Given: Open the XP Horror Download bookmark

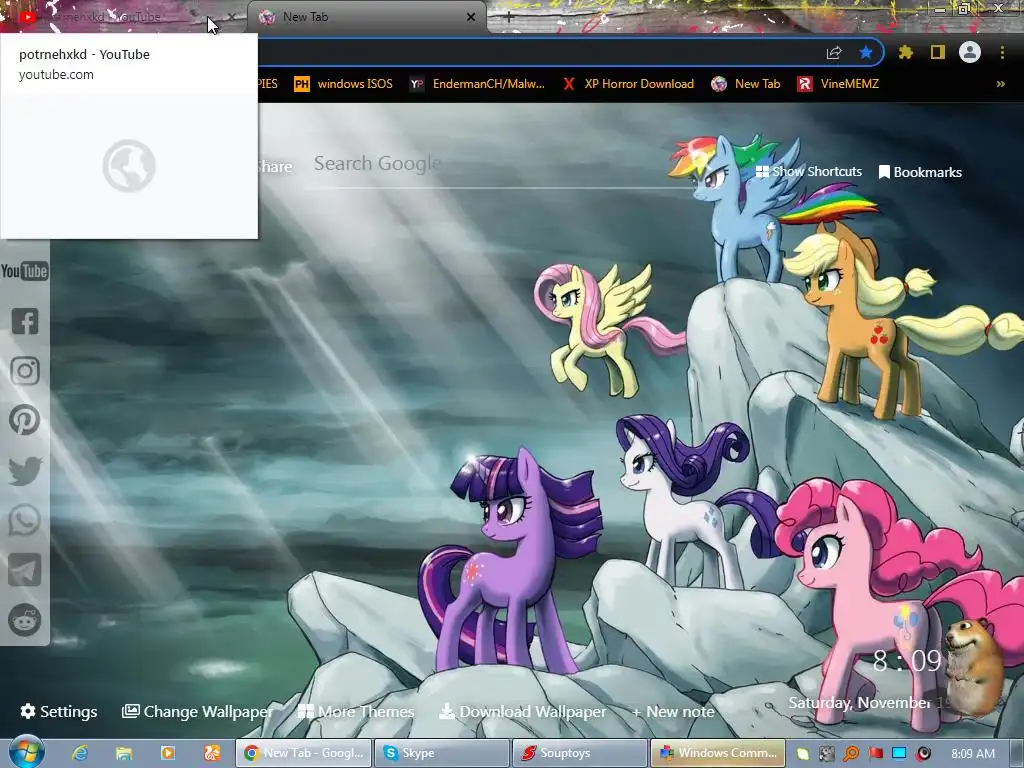Looking at the screenshot, I should click(x=628, y=84).
